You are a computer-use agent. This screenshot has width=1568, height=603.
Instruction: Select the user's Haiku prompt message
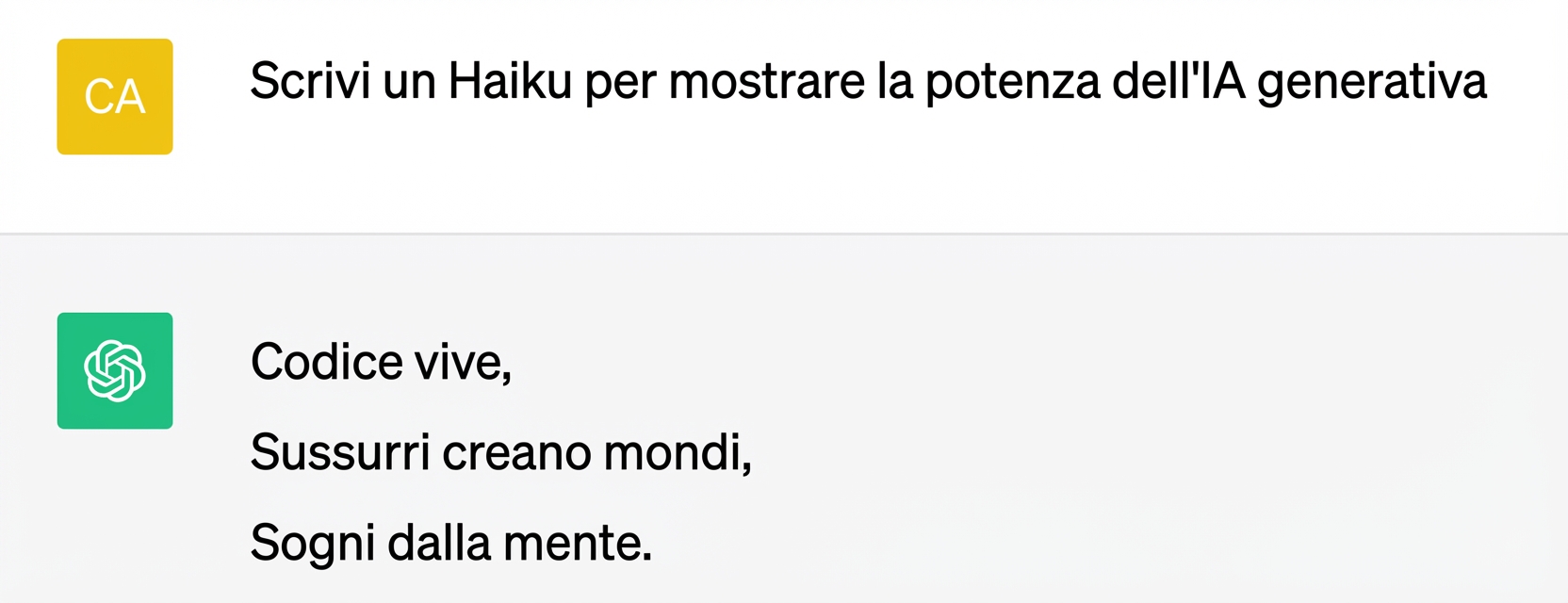tap(867, 83)
